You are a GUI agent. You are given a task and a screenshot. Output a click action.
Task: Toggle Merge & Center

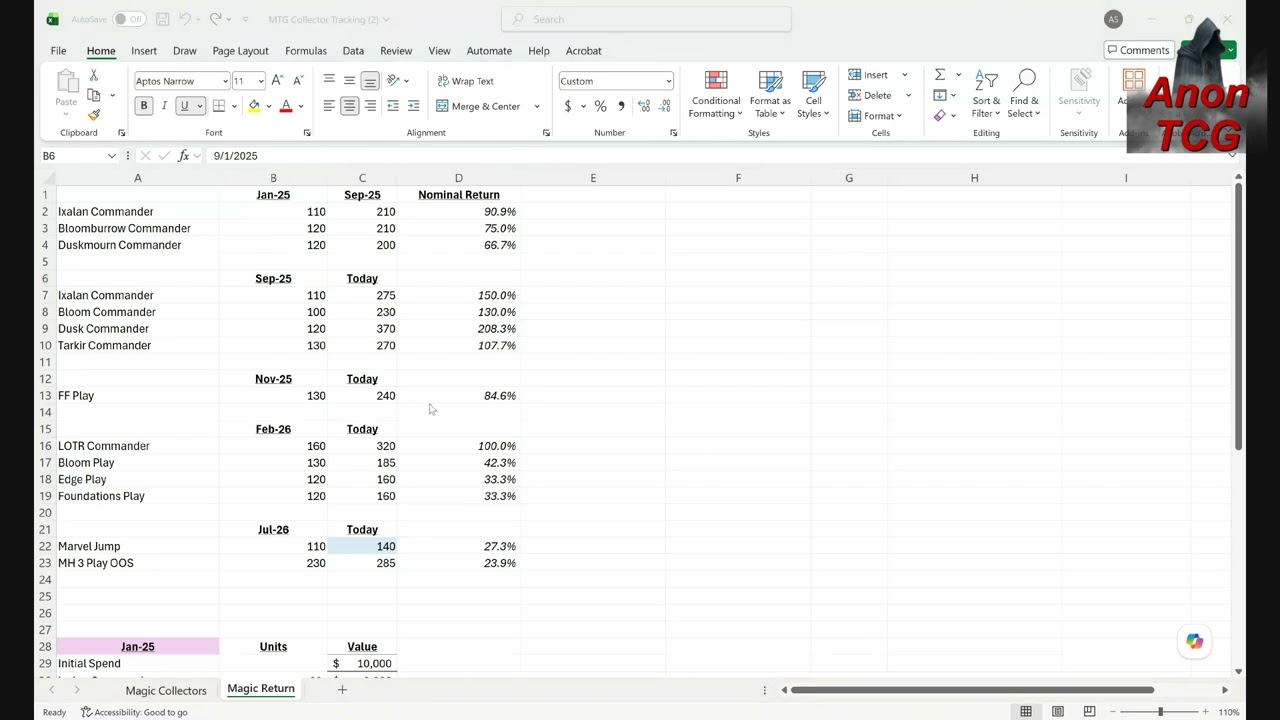pos(478,106)
